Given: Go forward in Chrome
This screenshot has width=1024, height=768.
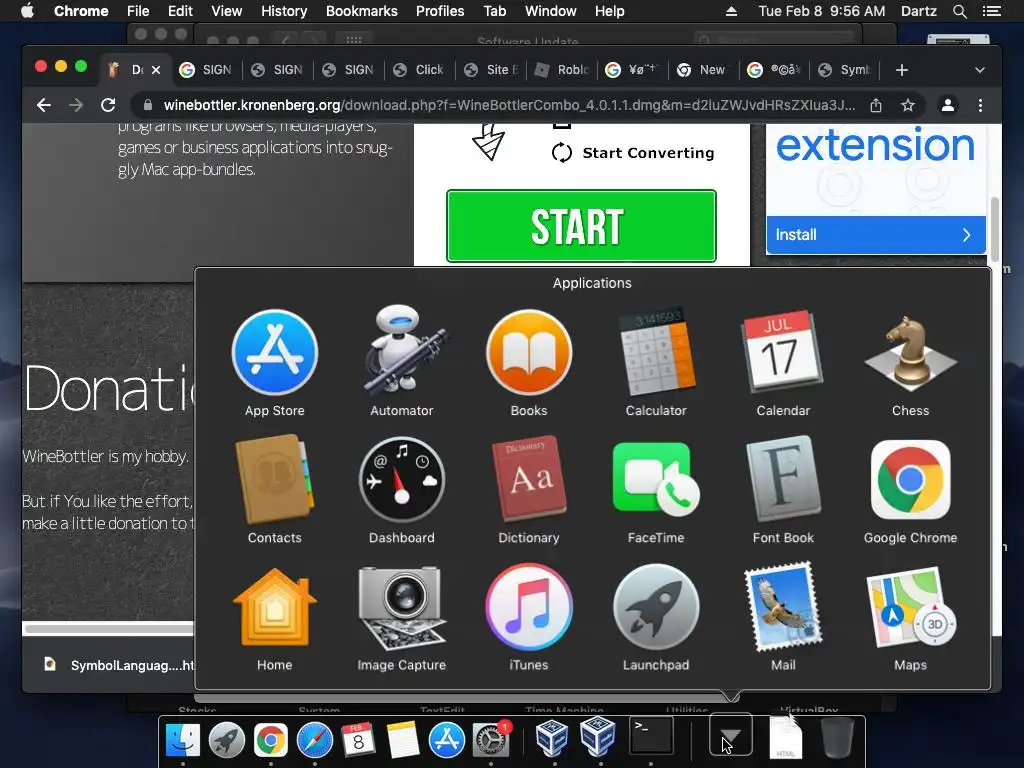Looking at the screenshot, I should 76,105.
